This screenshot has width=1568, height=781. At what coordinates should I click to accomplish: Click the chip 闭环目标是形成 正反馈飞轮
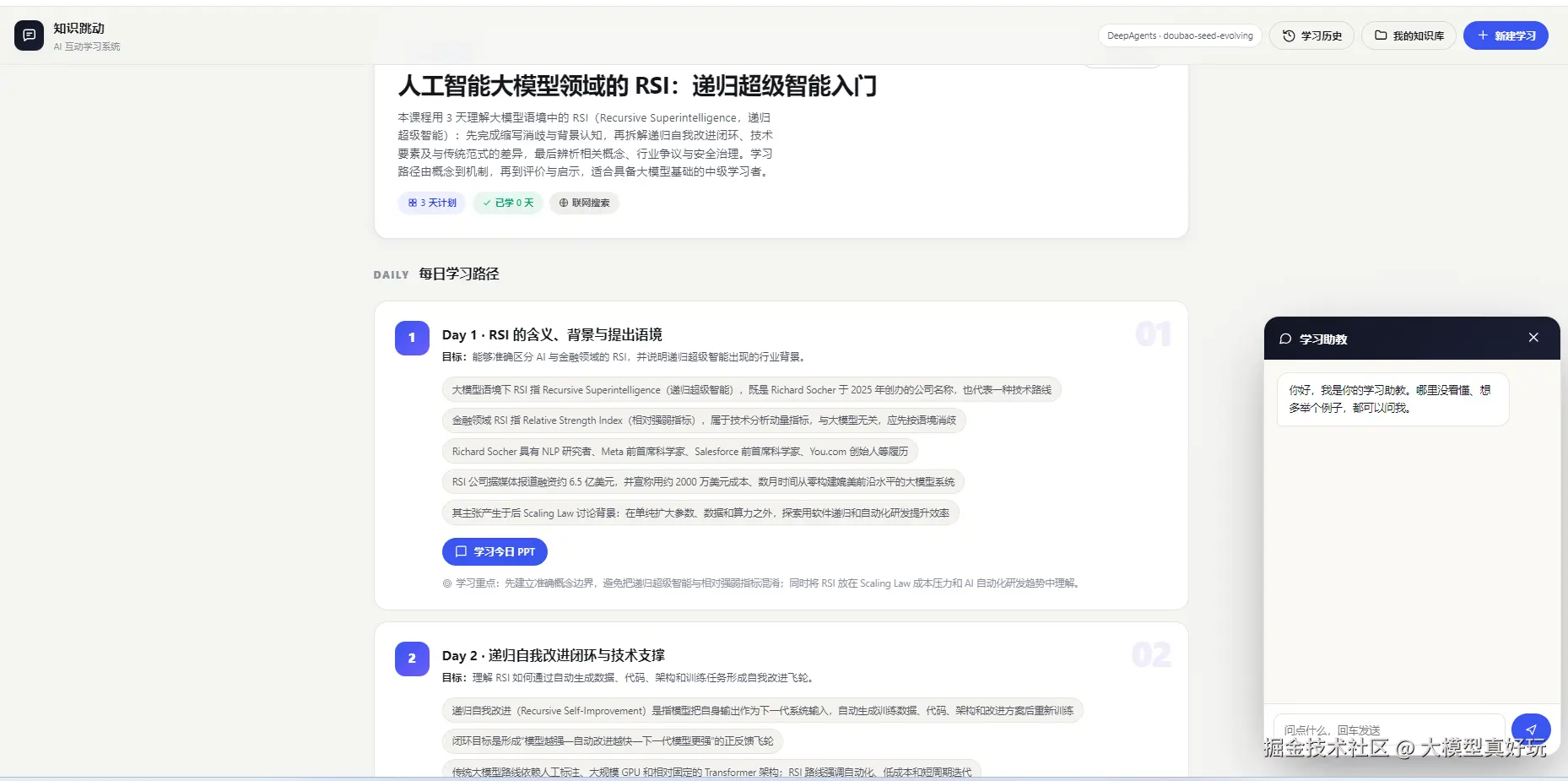point(612,741)
